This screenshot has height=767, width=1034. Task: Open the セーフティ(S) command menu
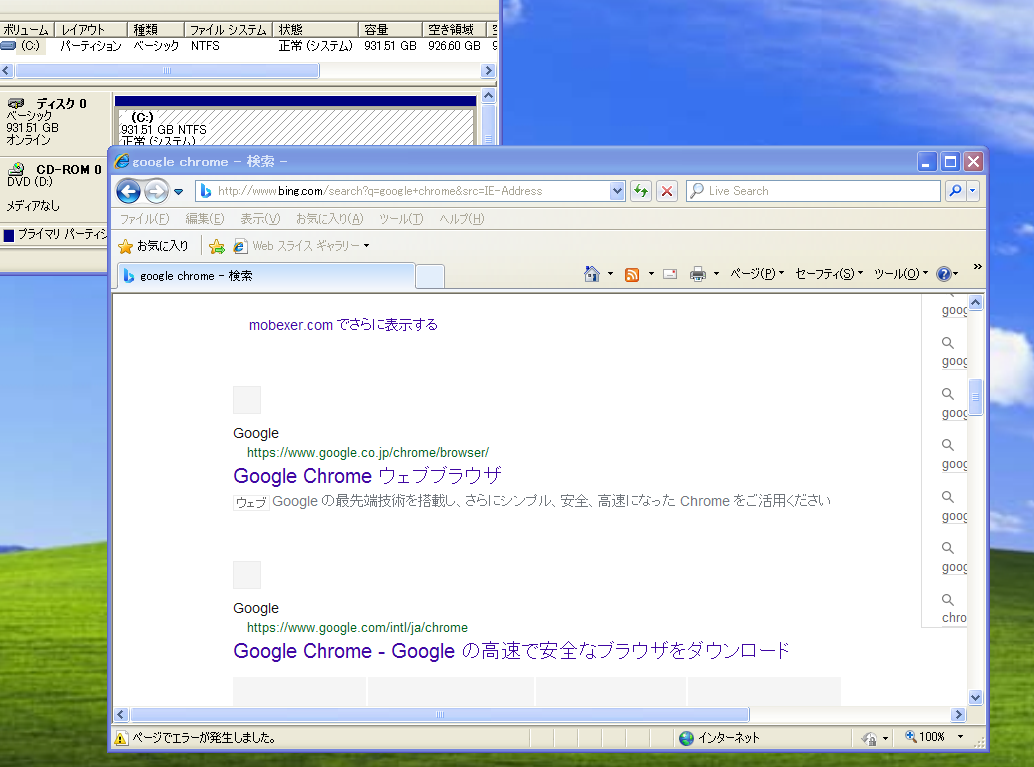coord(828,274)
